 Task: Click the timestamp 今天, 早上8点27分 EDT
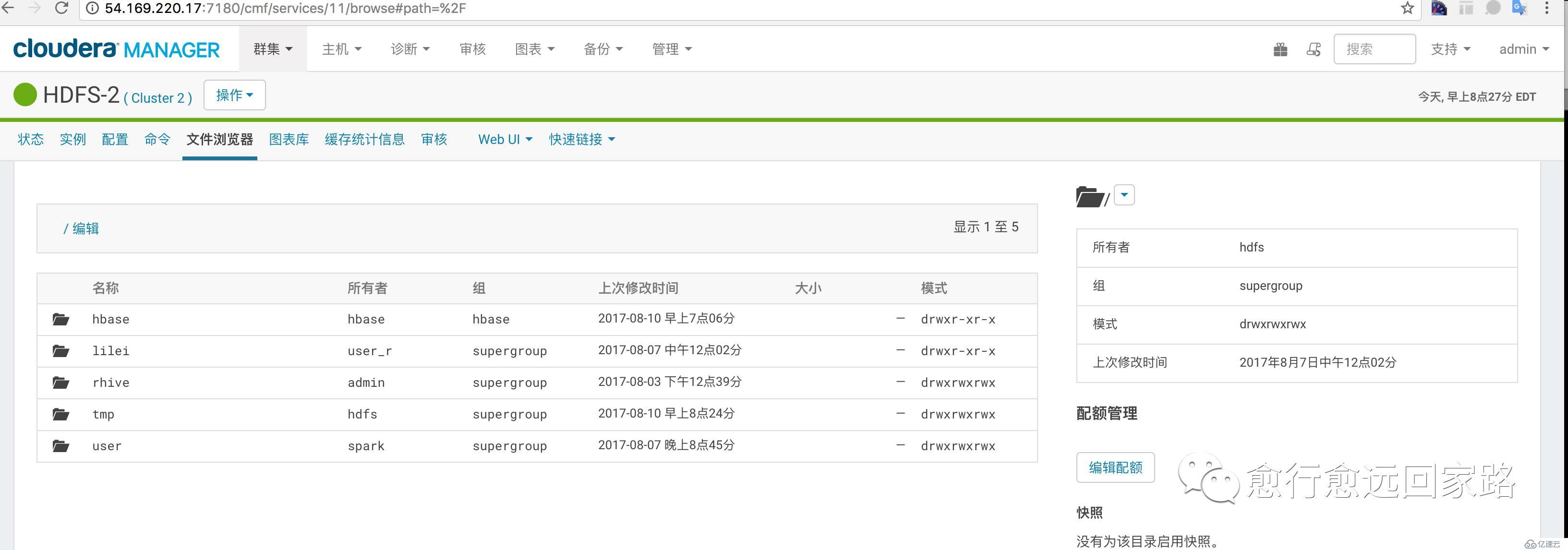point(1477,97)
